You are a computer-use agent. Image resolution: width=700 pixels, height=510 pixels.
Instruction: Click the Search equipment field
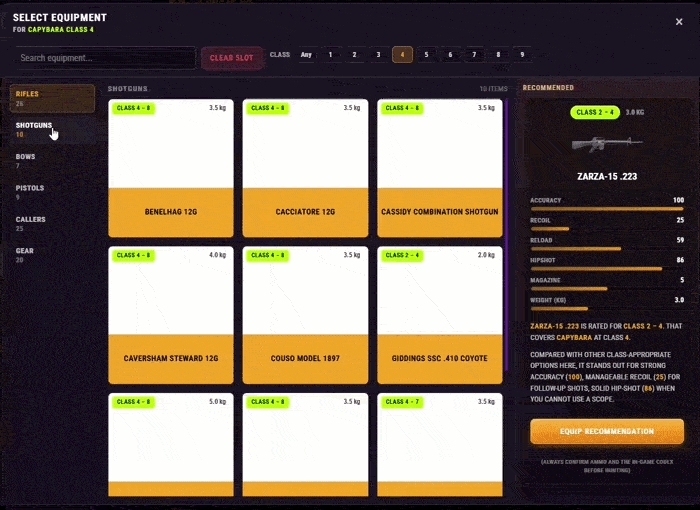point(106,58)
